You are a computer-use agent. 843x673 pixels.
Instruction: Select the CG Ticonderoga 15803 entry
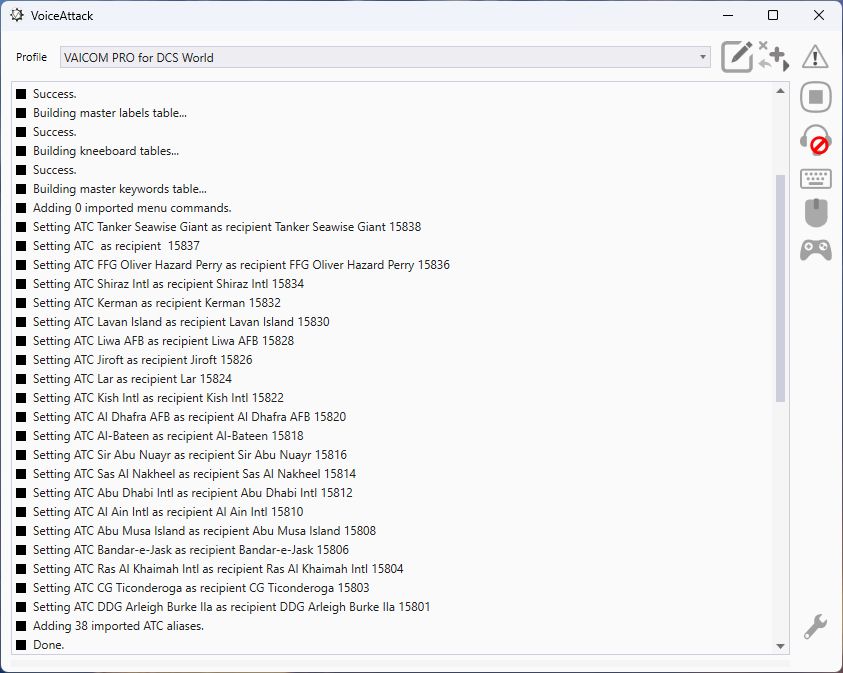click(201, 588)
